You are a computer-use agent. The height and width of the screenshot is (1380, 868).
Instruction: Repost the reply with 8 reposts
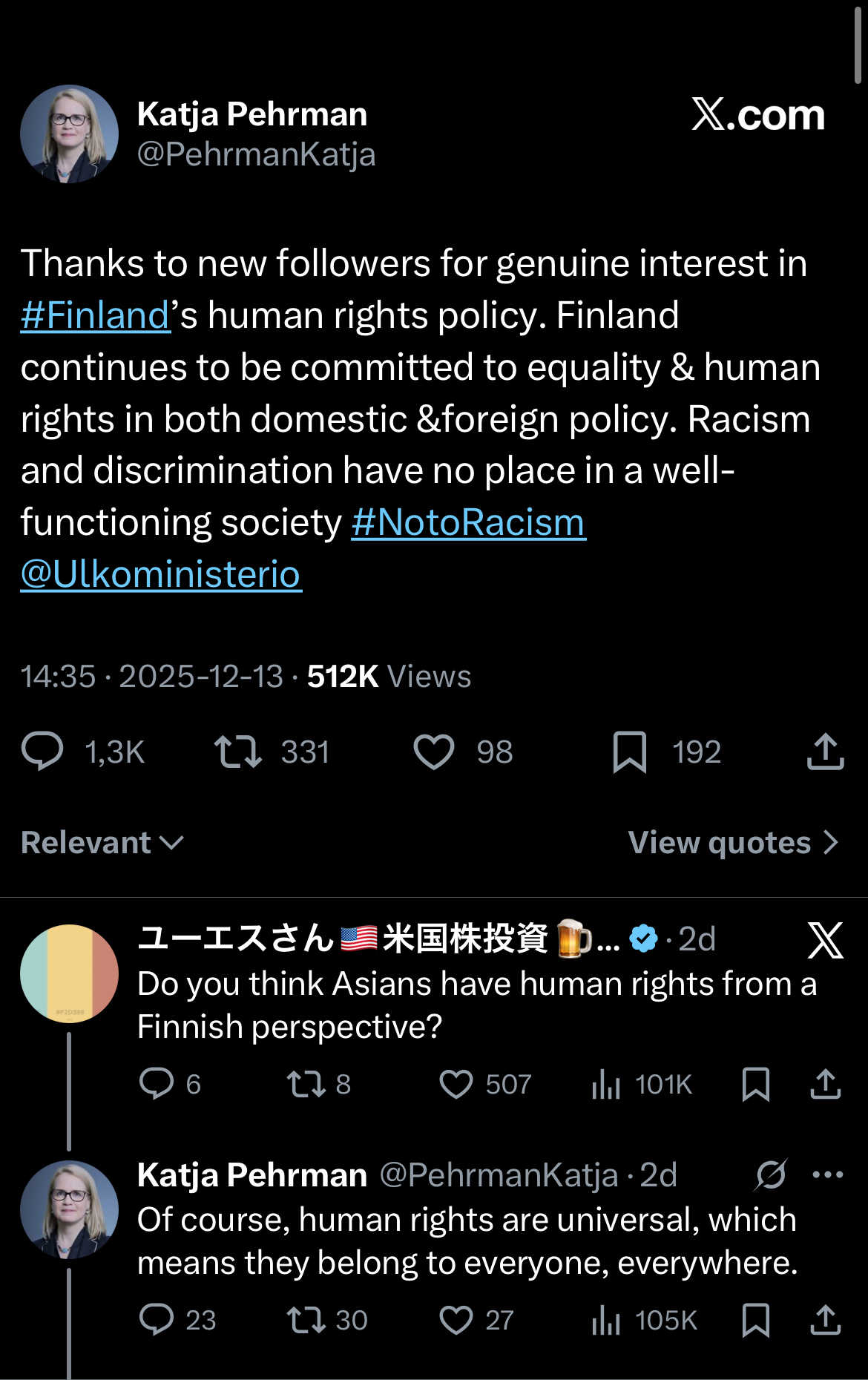306,1084
